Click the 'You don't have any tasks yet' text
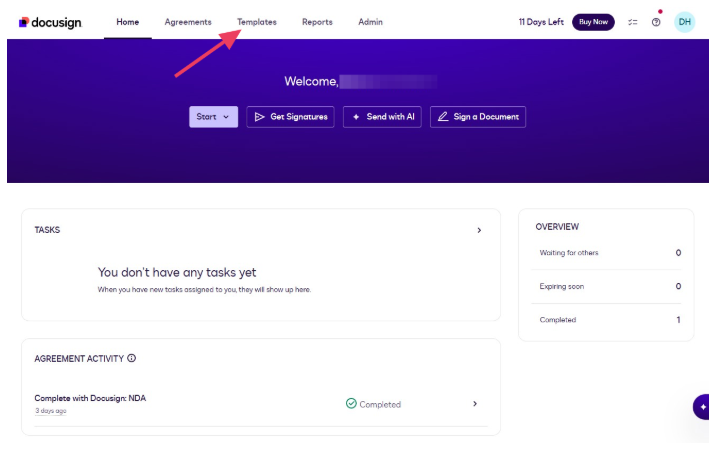This screenshot has width=714, height=452. click(x=177, y=273)
